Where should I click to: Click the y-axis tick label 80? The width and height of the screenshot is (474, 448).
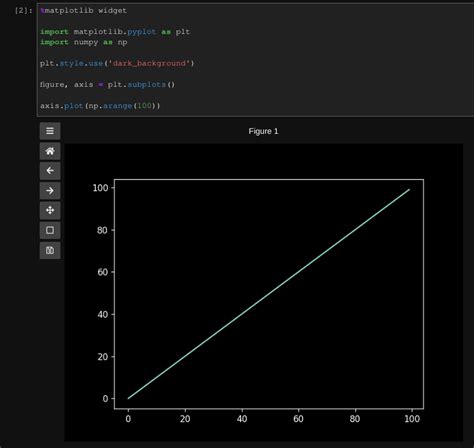102,230
